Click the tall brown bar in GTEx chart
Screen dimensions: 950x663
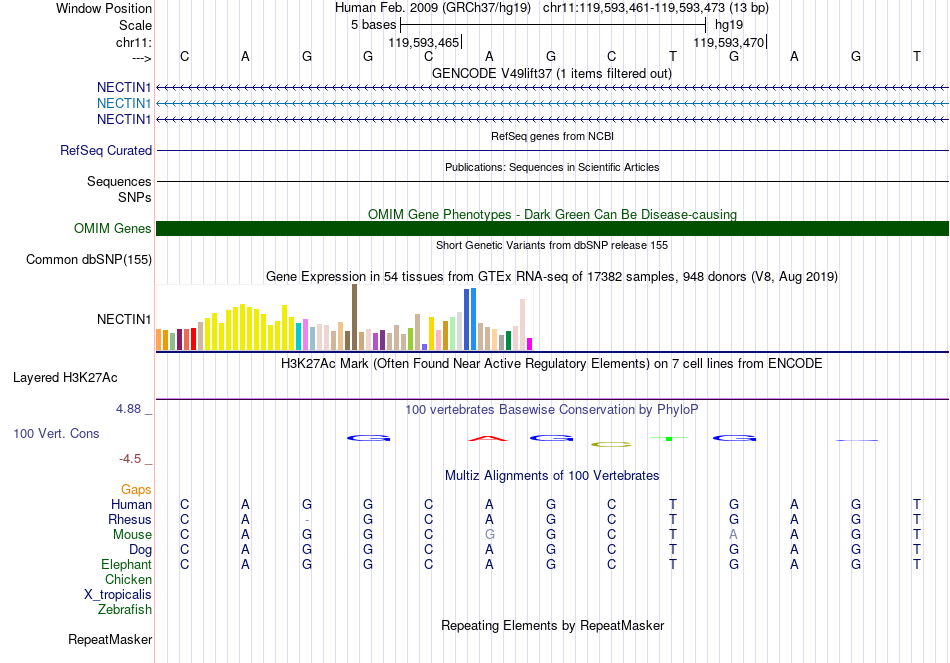tap(354, 316)
